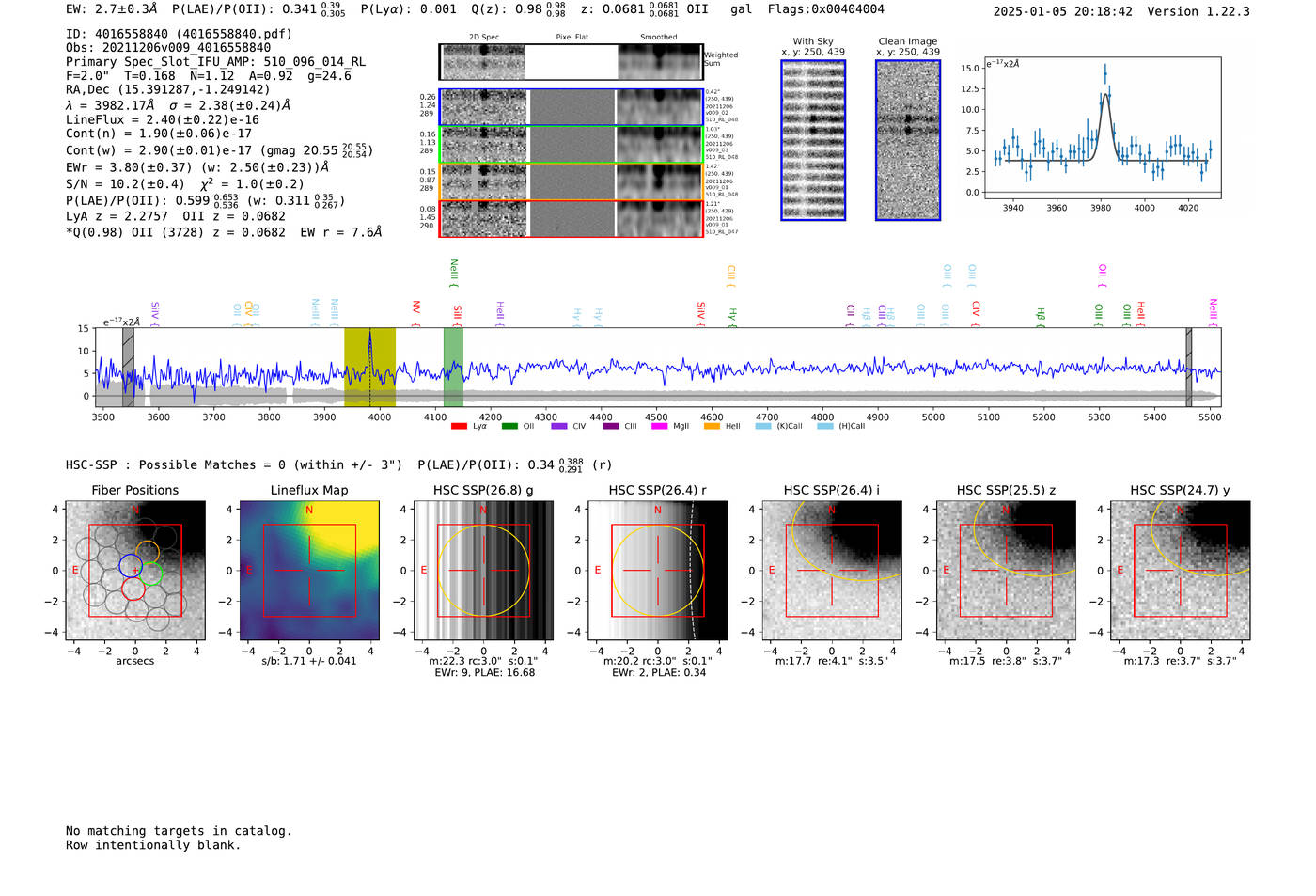This screenshot has width=1316, height=896.
Task: Click the 'Pixel Flat' column header
Action: click(x=572, y=37)
